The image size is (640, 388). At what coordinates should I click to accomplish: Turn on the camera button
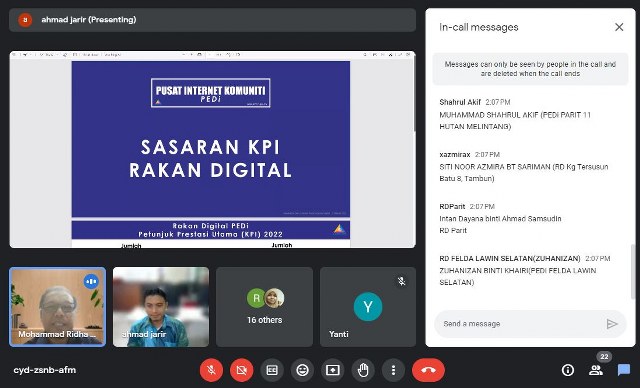[x=242, y=370]
